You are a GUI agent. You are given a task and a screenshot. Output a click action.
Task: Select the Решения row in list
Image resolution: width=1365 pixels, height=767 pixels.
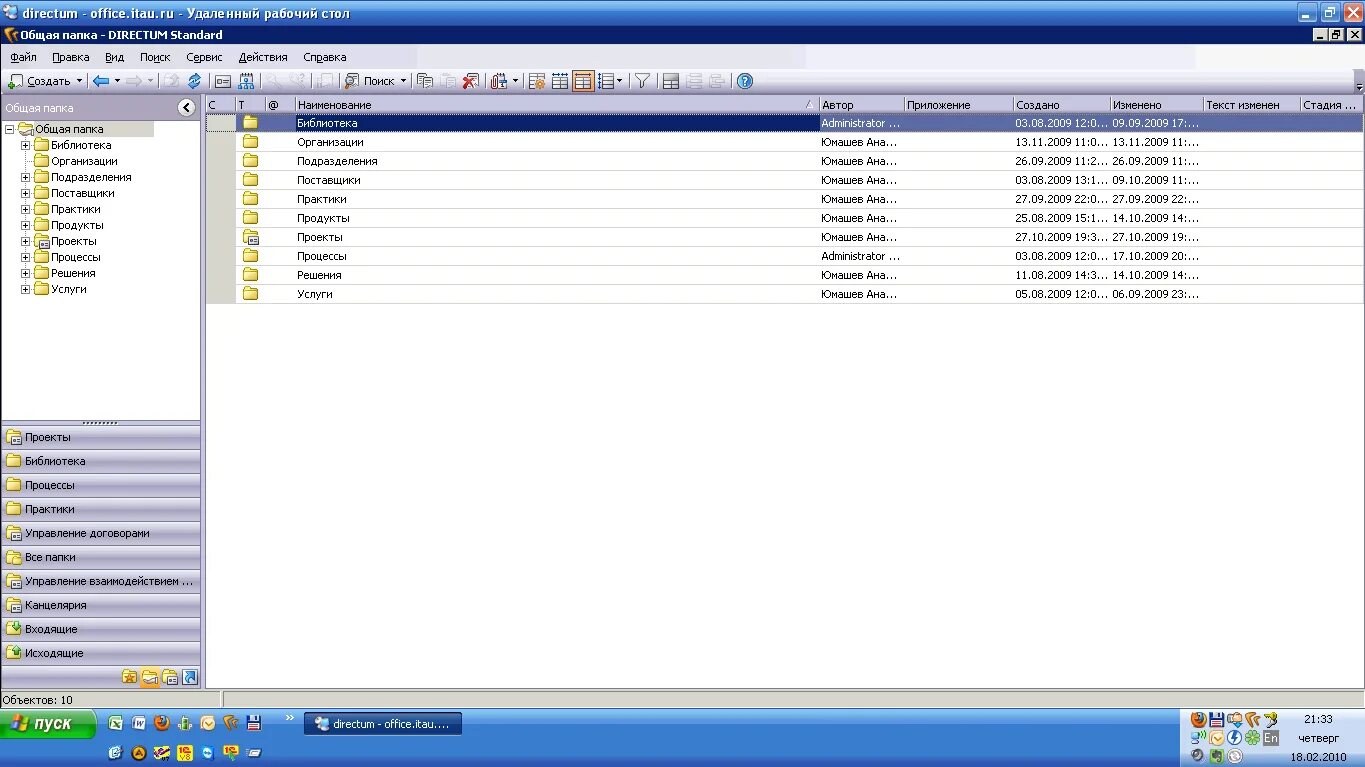(784, 275)
